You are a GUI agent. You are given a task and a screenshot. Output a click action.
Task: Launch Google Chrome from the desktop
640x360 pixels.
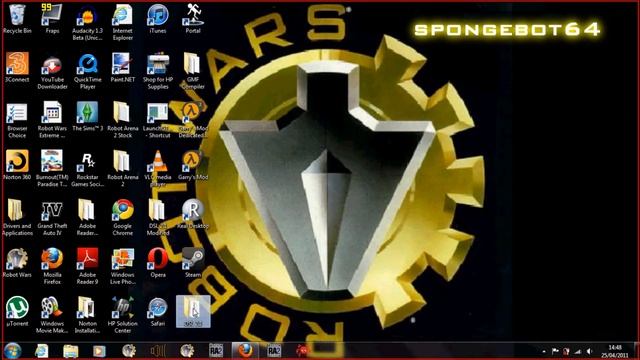point(122,218)
